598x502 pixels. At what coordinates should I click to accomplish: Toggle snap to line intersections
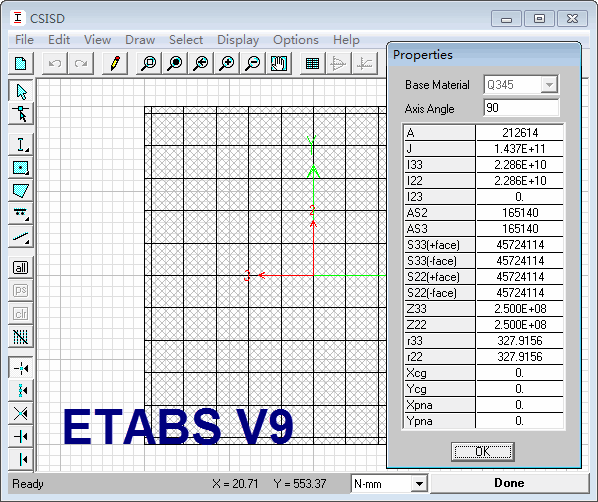coord(21,414)
